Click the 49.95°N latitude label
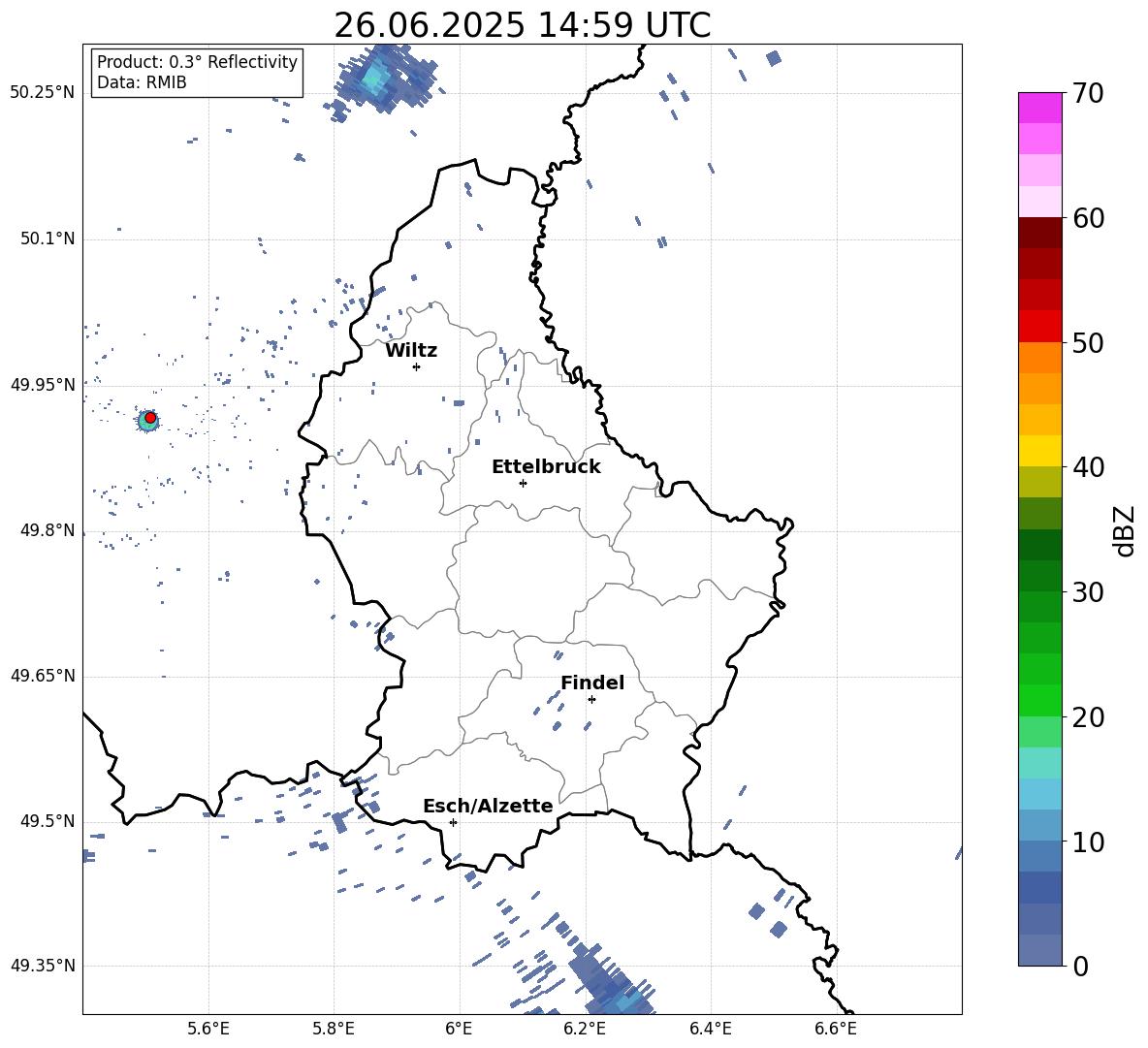1148x1048 pixels. coord(43,384)
